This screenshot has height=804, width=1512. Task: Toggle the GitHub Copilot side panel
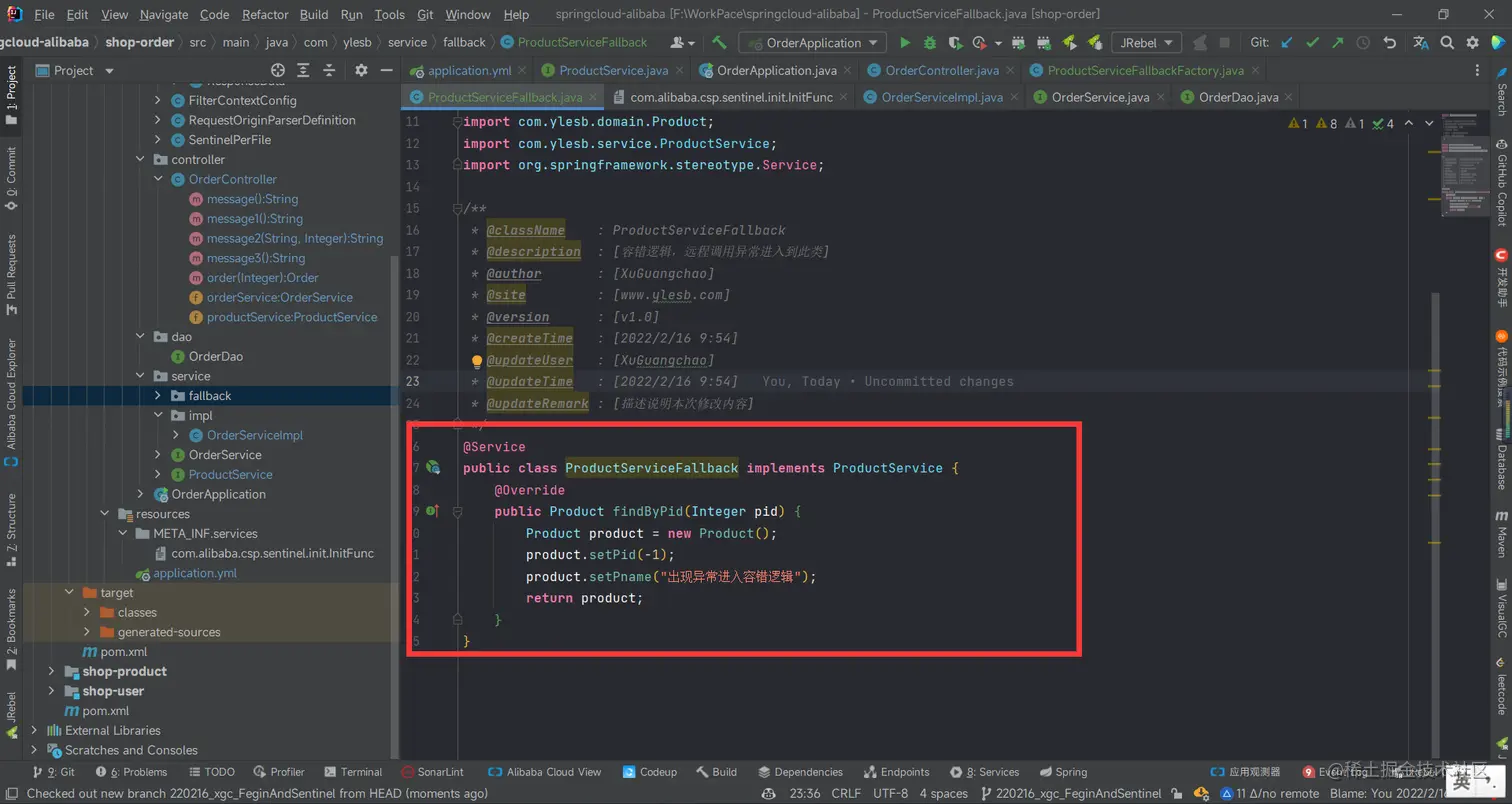coord(1501,183)
